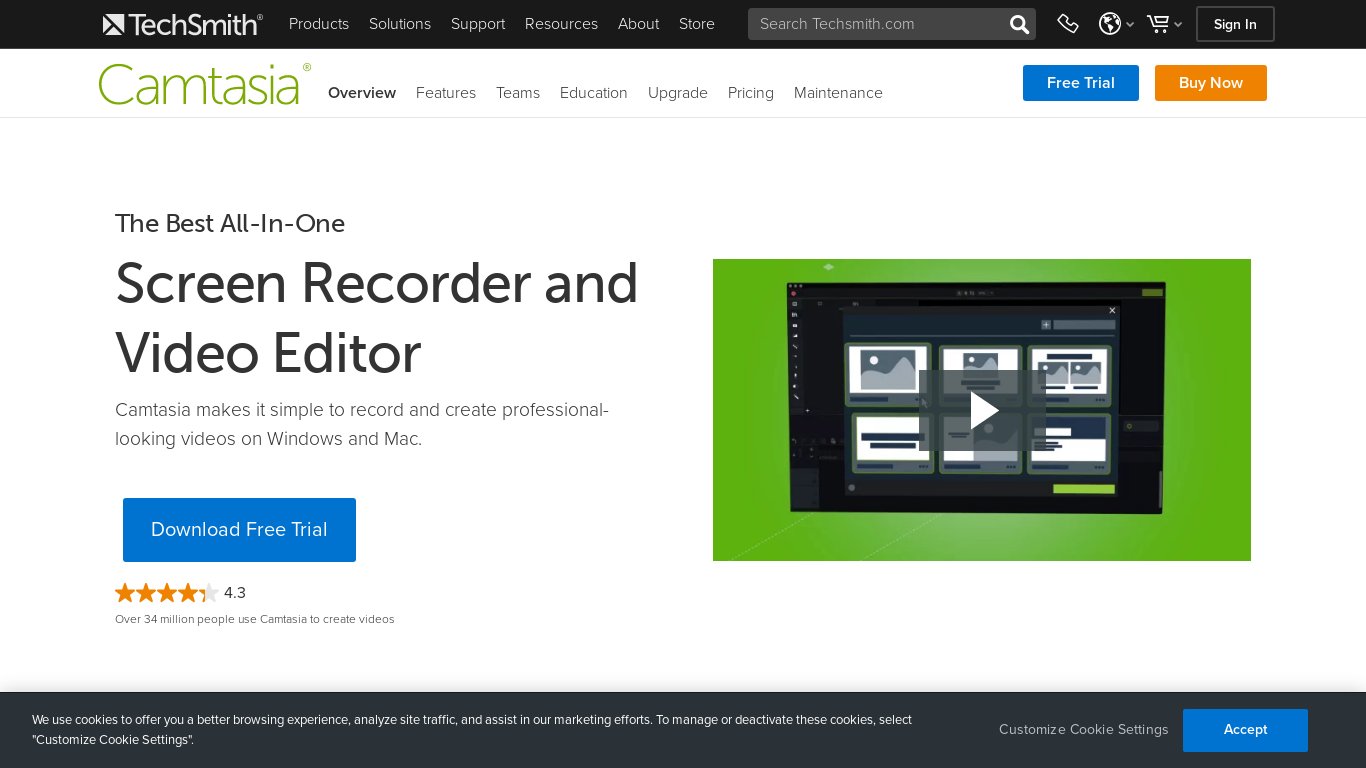Click Download Free Trial button
This screenshot has width=1366, height=768.
coord(239,530)
